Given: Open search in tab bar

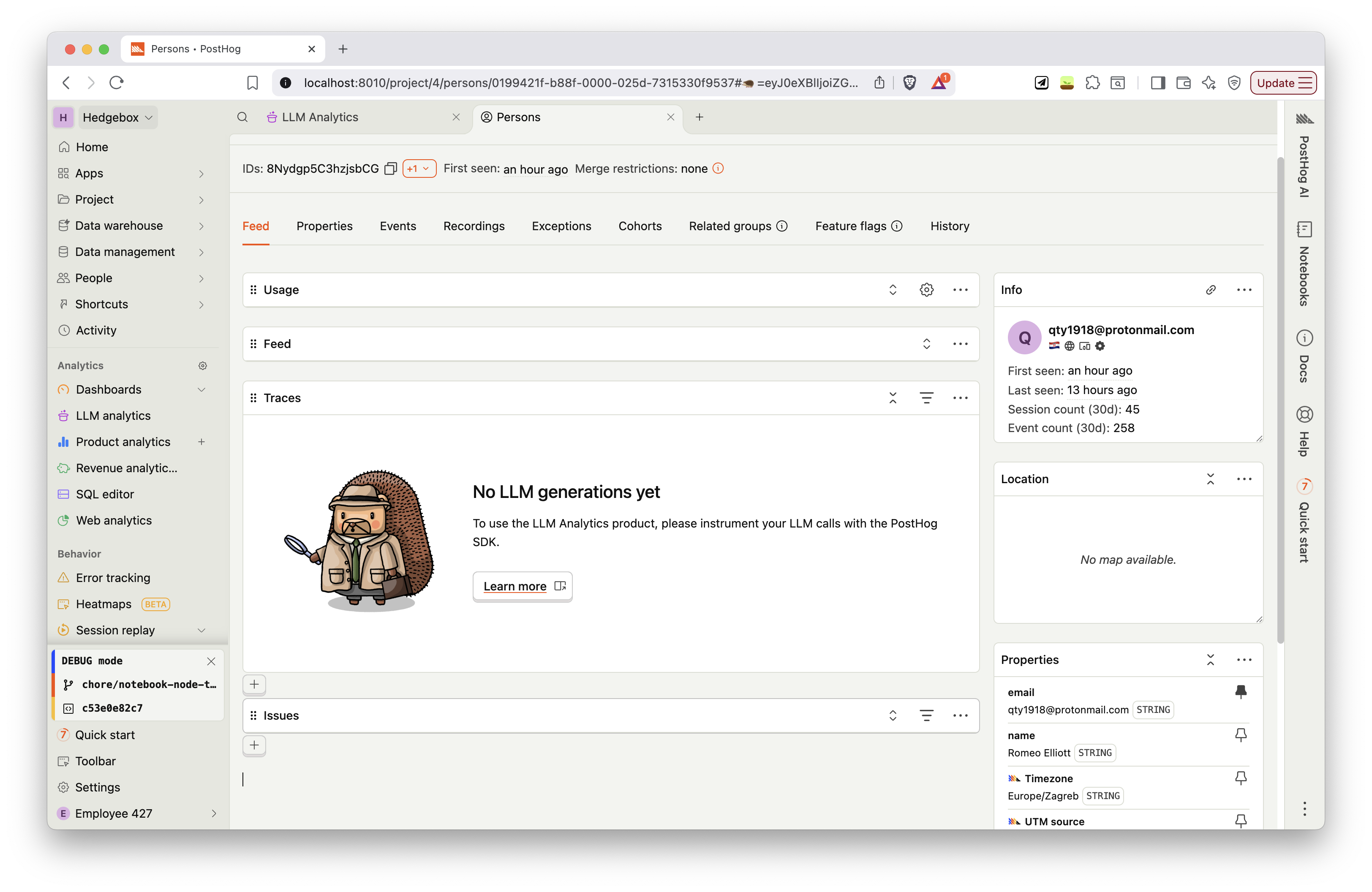Looking at the screenshot, I should (243, 117).
